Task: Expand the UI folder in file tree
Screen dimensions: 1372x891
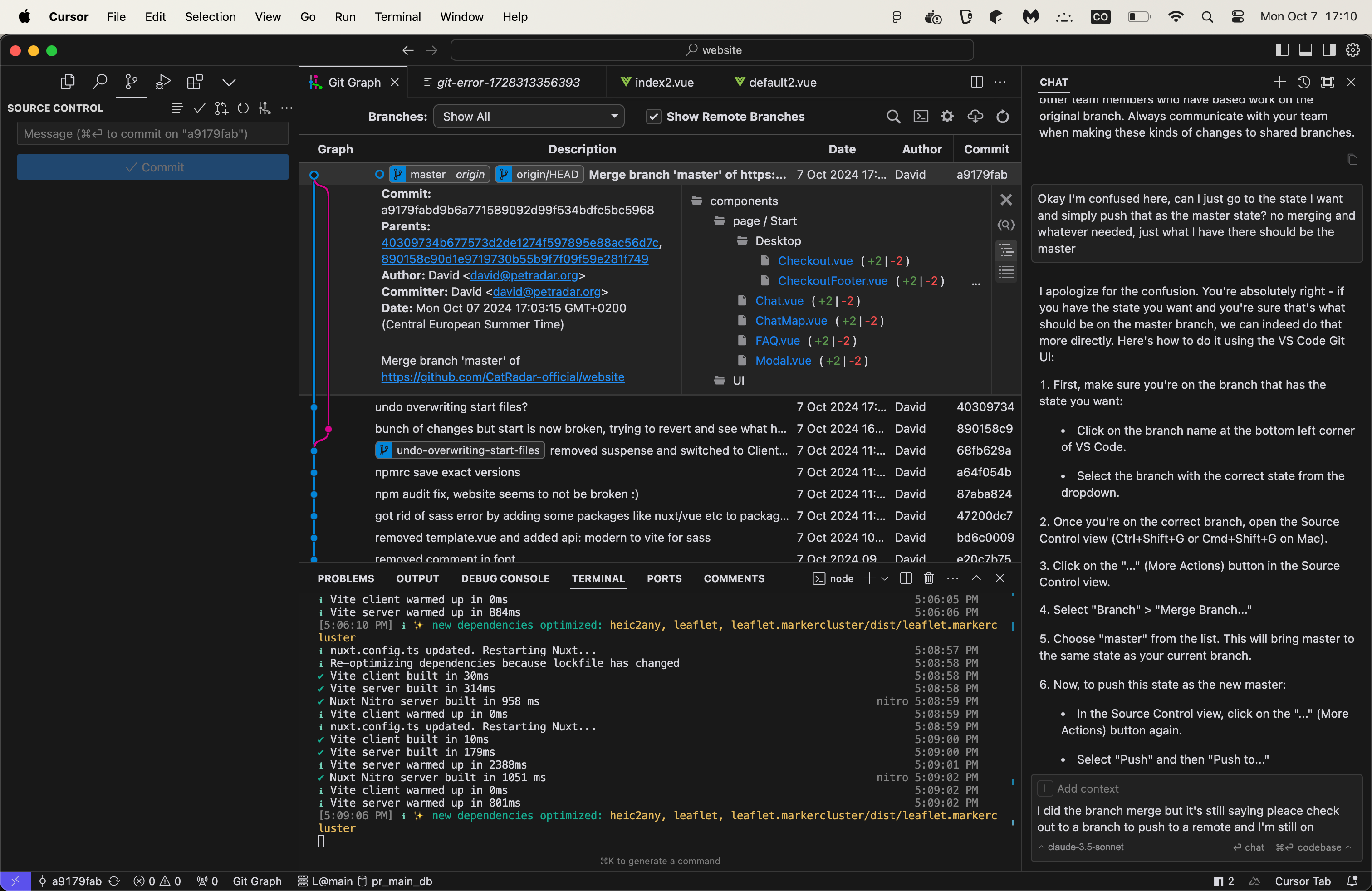Action: tap(737, 380)
